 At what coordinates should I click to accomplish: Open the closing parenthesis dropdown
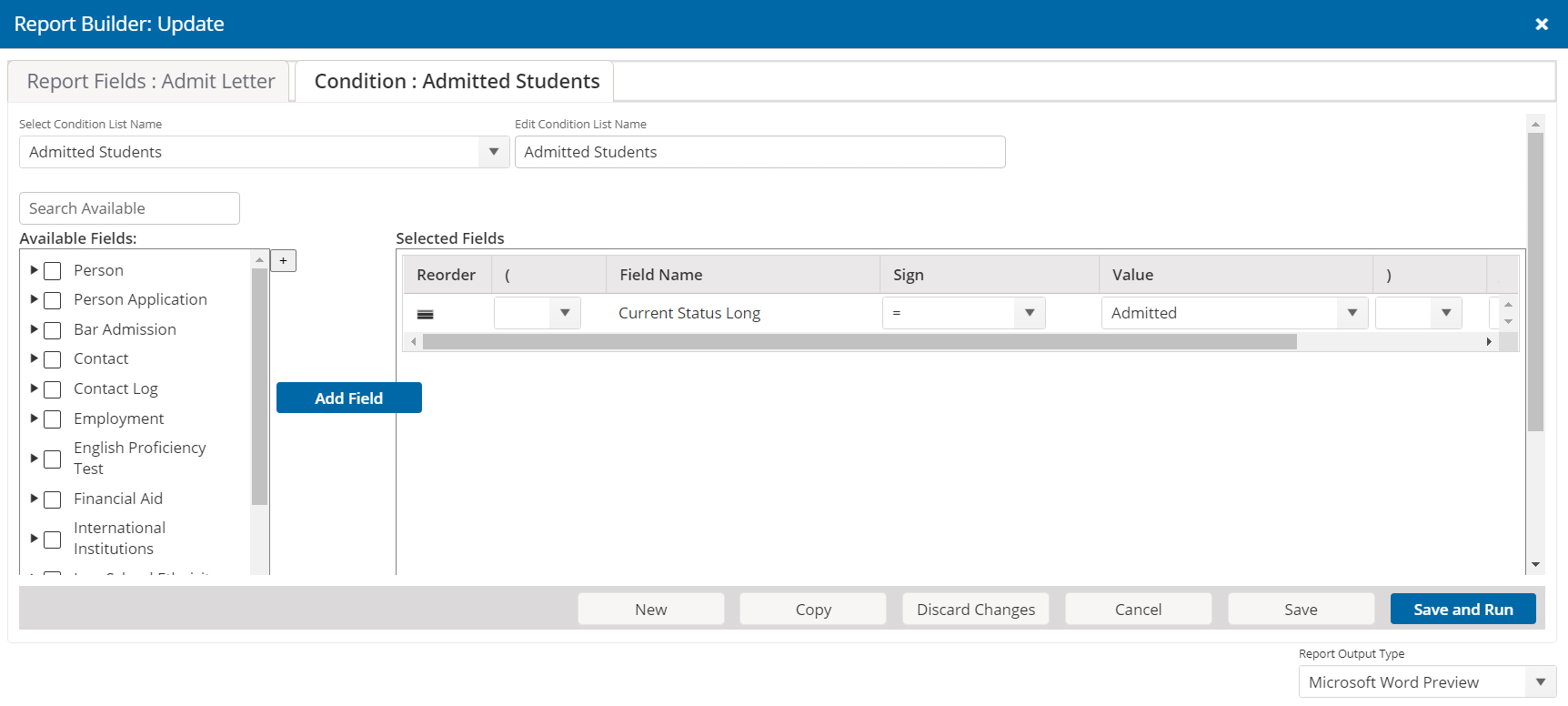click(1419, 313)
